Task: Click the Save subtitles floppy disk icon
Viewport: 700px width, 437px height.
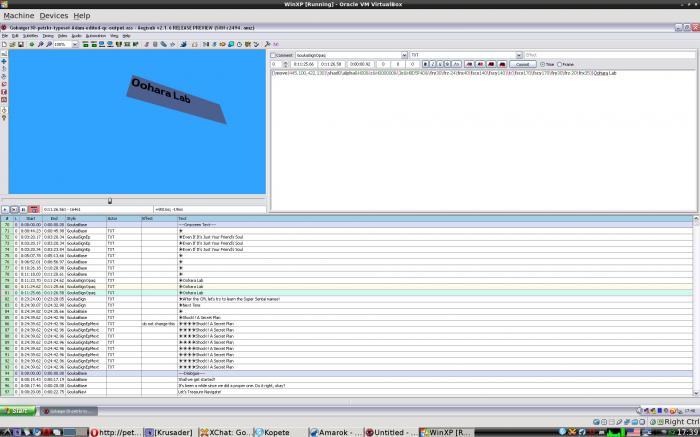Action: [21, 44]
